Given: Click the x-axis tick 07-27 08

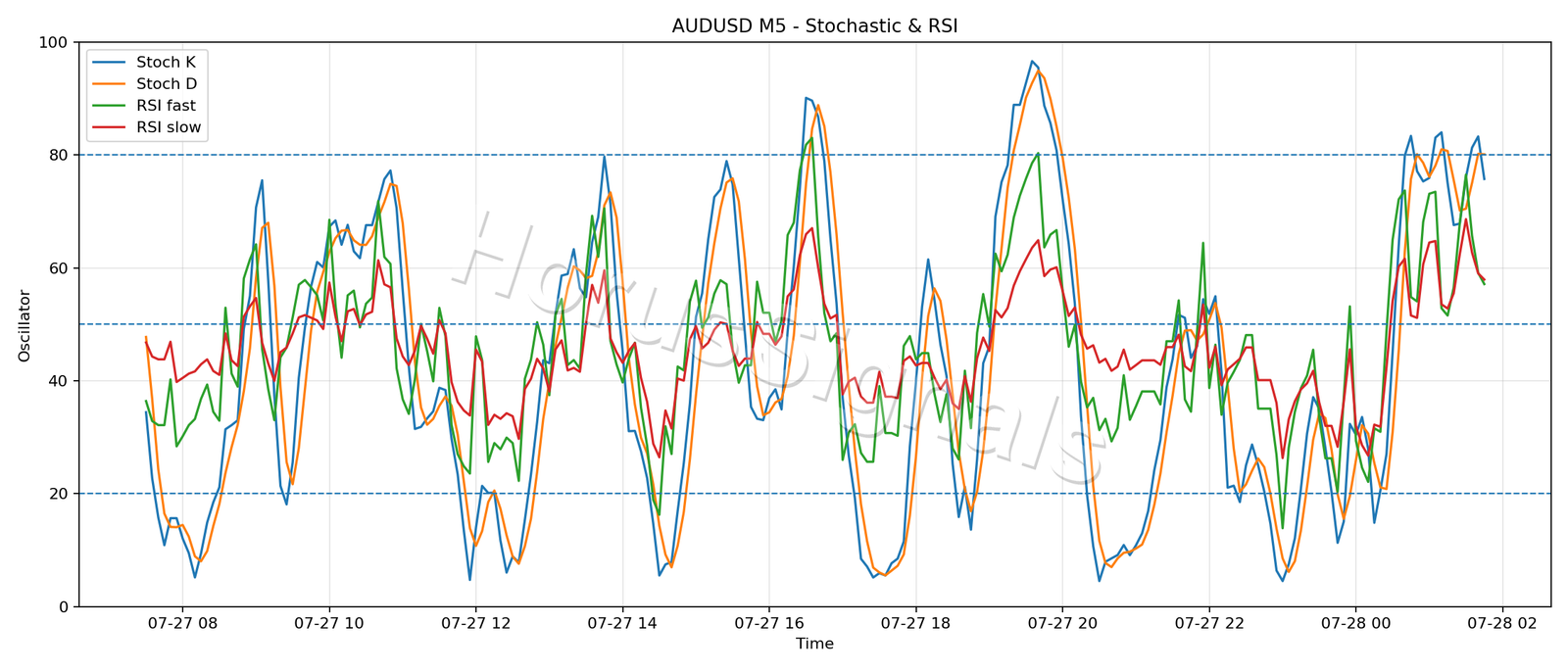Looking at the screenshot, I should [x=182, y=623].
